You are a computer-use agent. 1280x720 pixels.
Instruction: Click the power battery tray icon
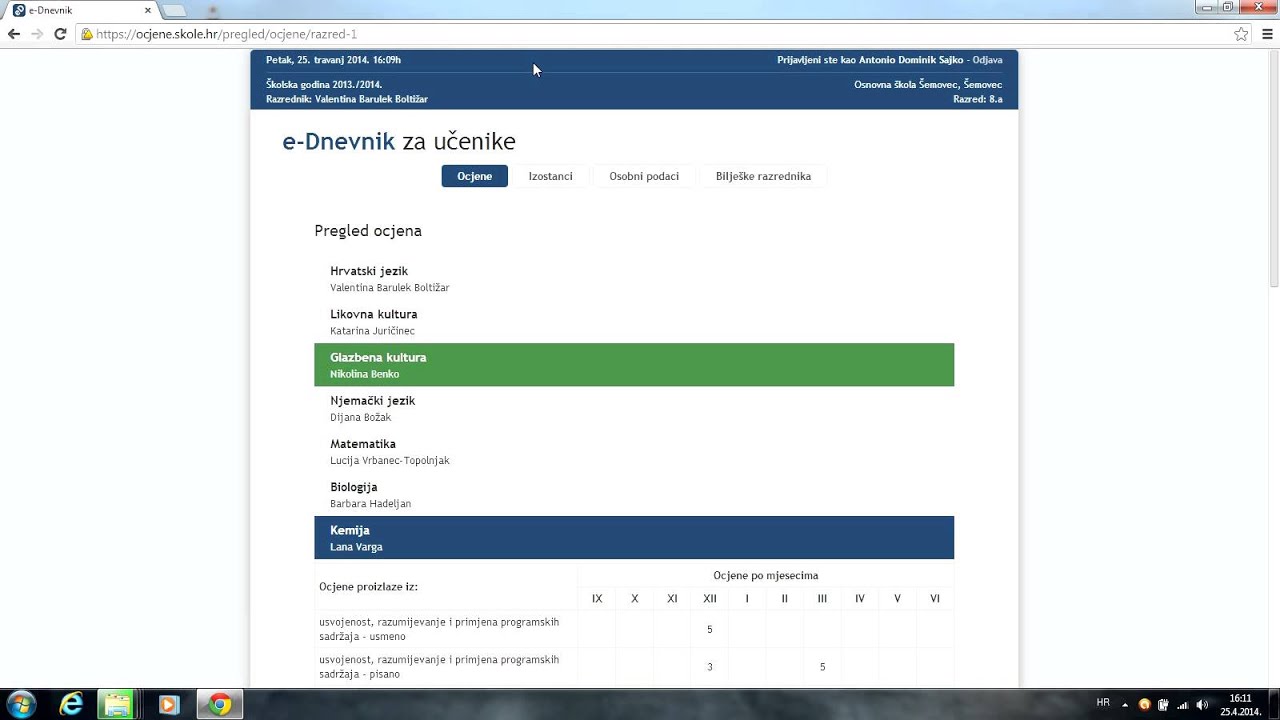click(x=1164, y=704)
